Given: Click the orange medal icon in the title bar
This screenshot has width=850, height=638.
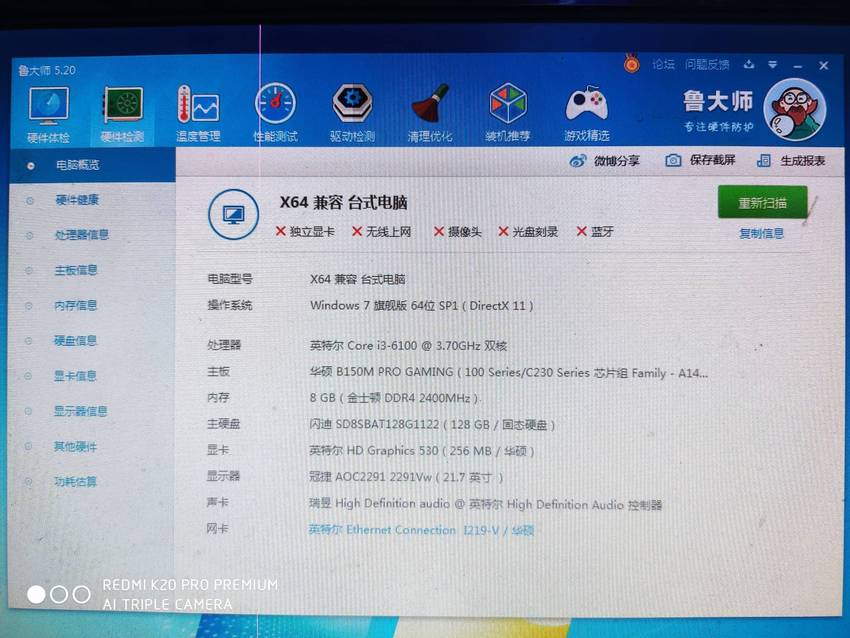Looking at the screenshot, I should coord(631,64).
